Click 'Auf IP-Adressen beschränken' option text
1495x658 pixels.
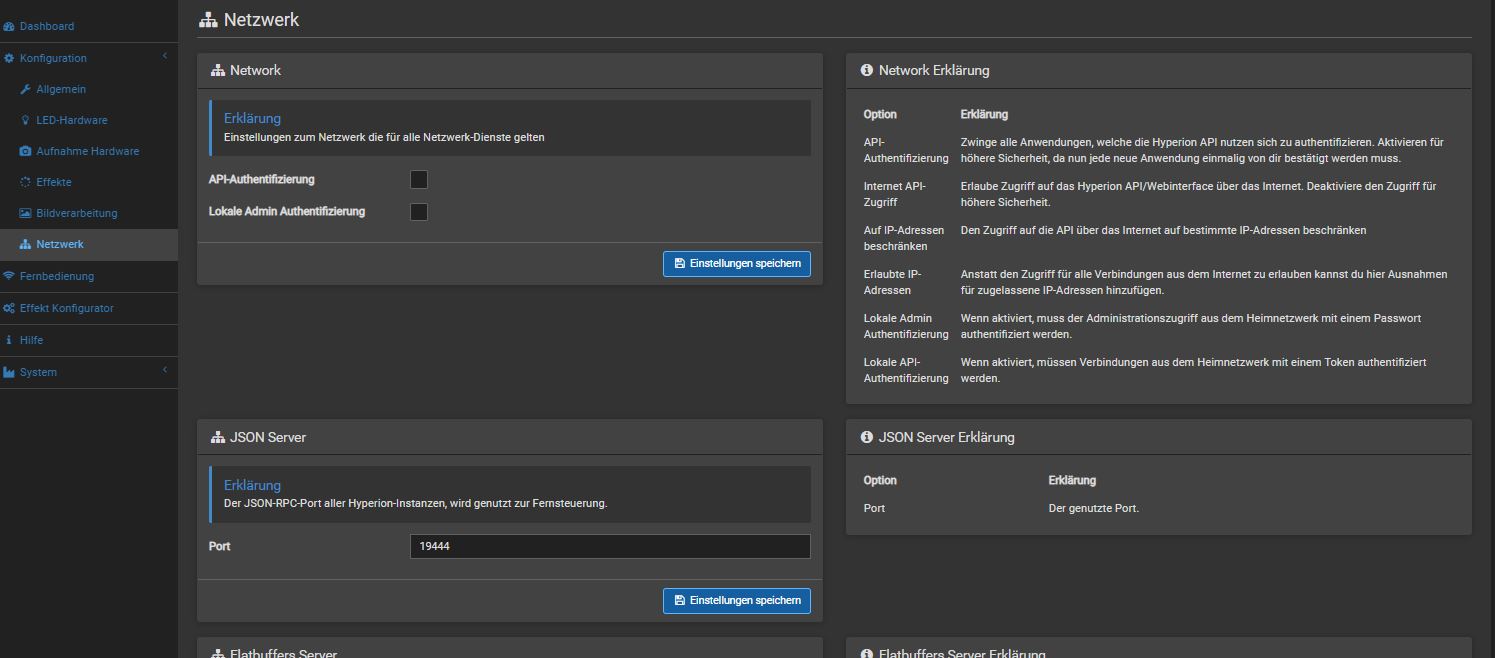tap(904, 238)
